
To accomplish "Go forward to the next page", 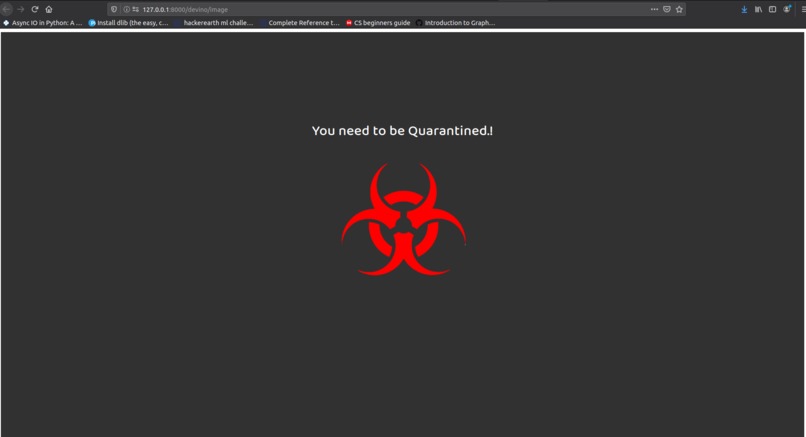I will pos(21,9).
